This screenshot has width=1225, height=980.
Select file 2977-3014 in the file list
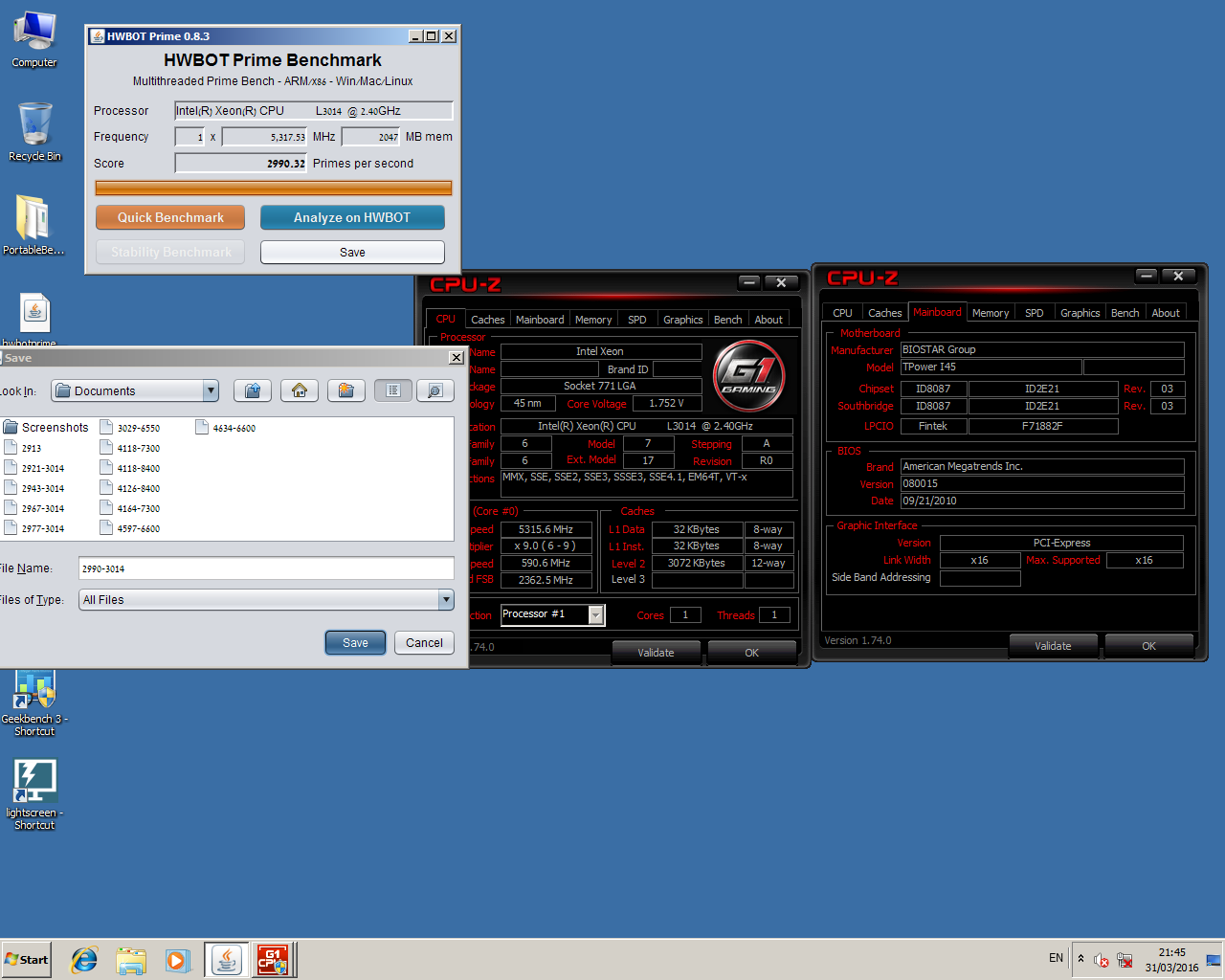34,528
